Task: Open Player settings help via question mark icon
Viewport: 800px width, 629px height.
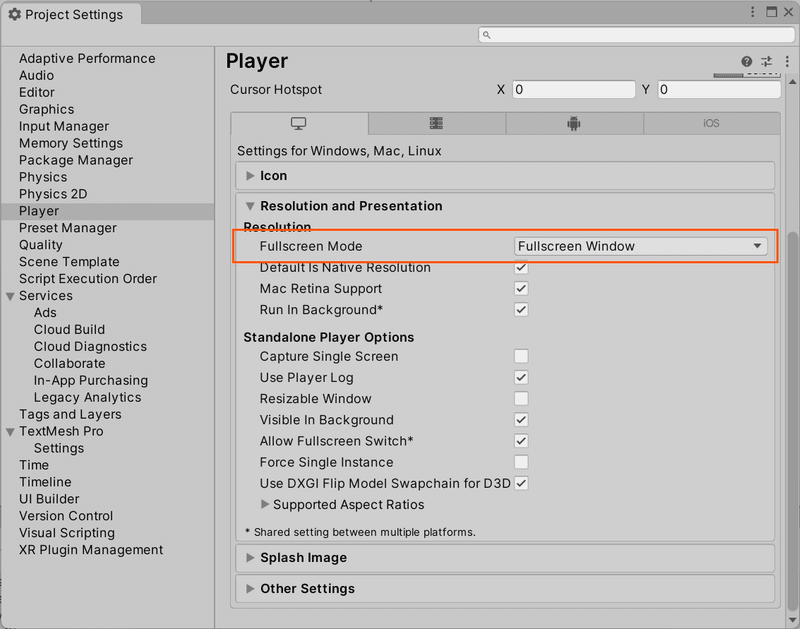Action: (x=746, y=61)
